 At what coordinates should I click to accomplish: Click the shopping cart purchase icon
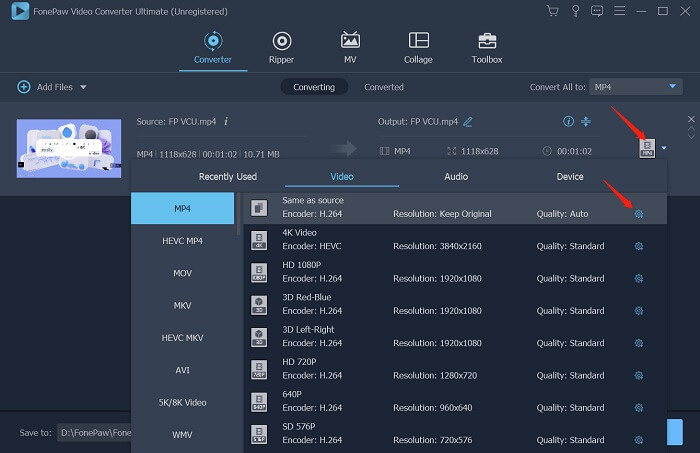pyautogui.click(x=553, y=11)
